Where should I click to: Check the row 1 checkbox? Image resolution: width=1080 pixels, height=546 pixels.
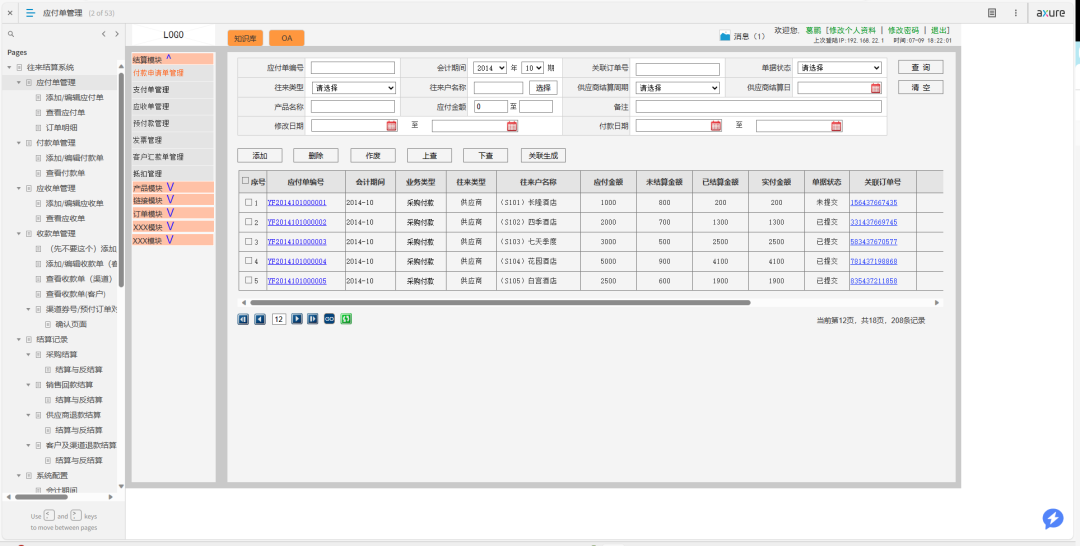point(249,203)
